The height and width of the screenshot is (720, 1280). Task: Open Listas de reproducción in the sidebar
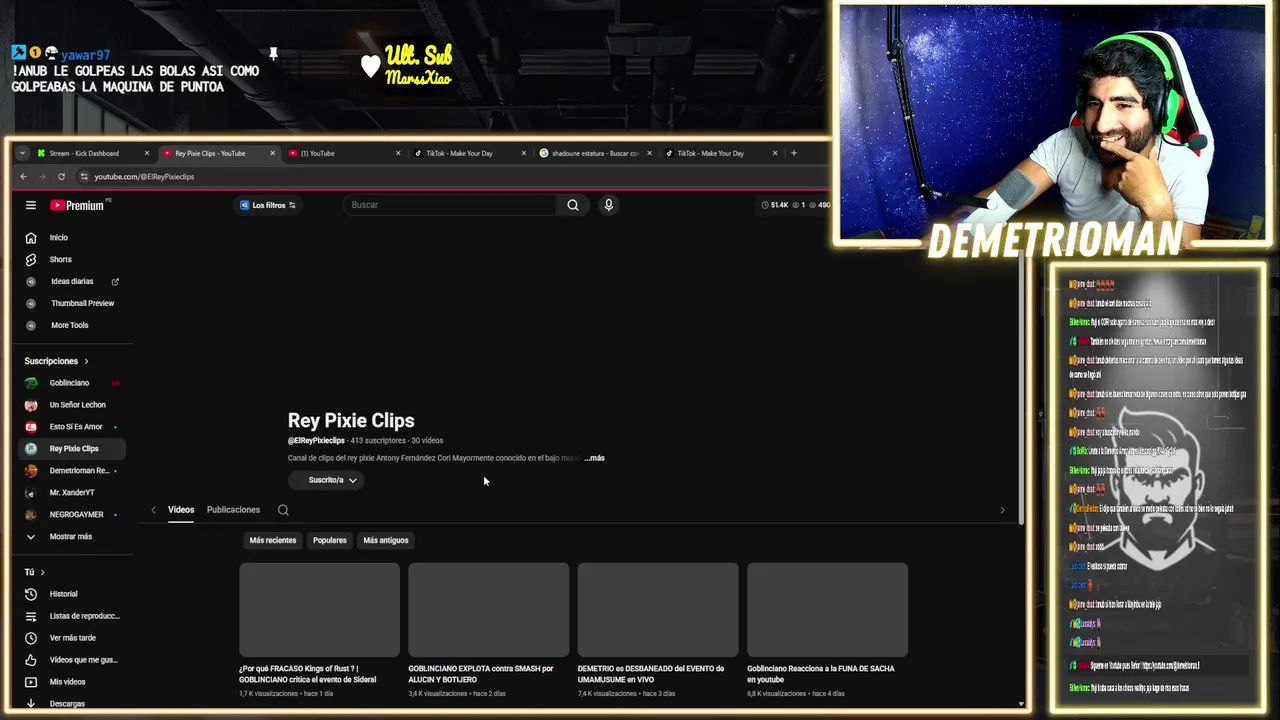pos(72,616)
